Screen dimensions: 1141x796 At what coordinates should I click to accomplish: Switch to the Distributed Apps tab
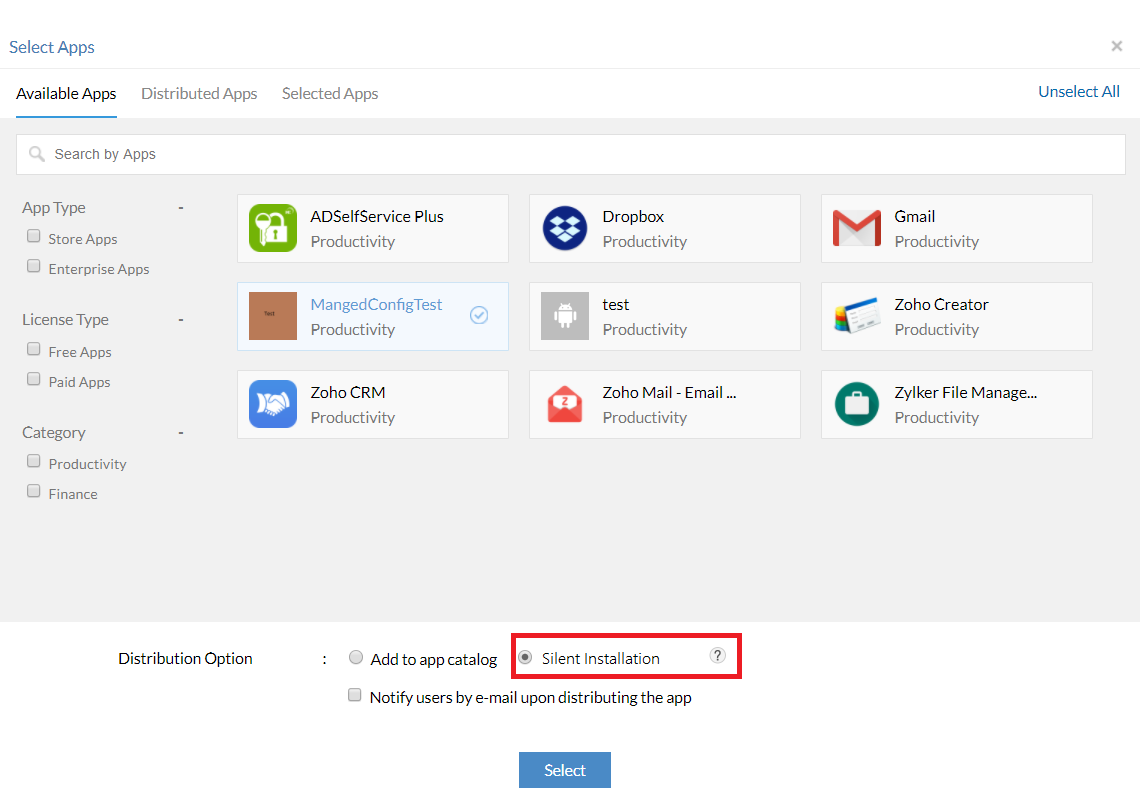click(199, 94)
